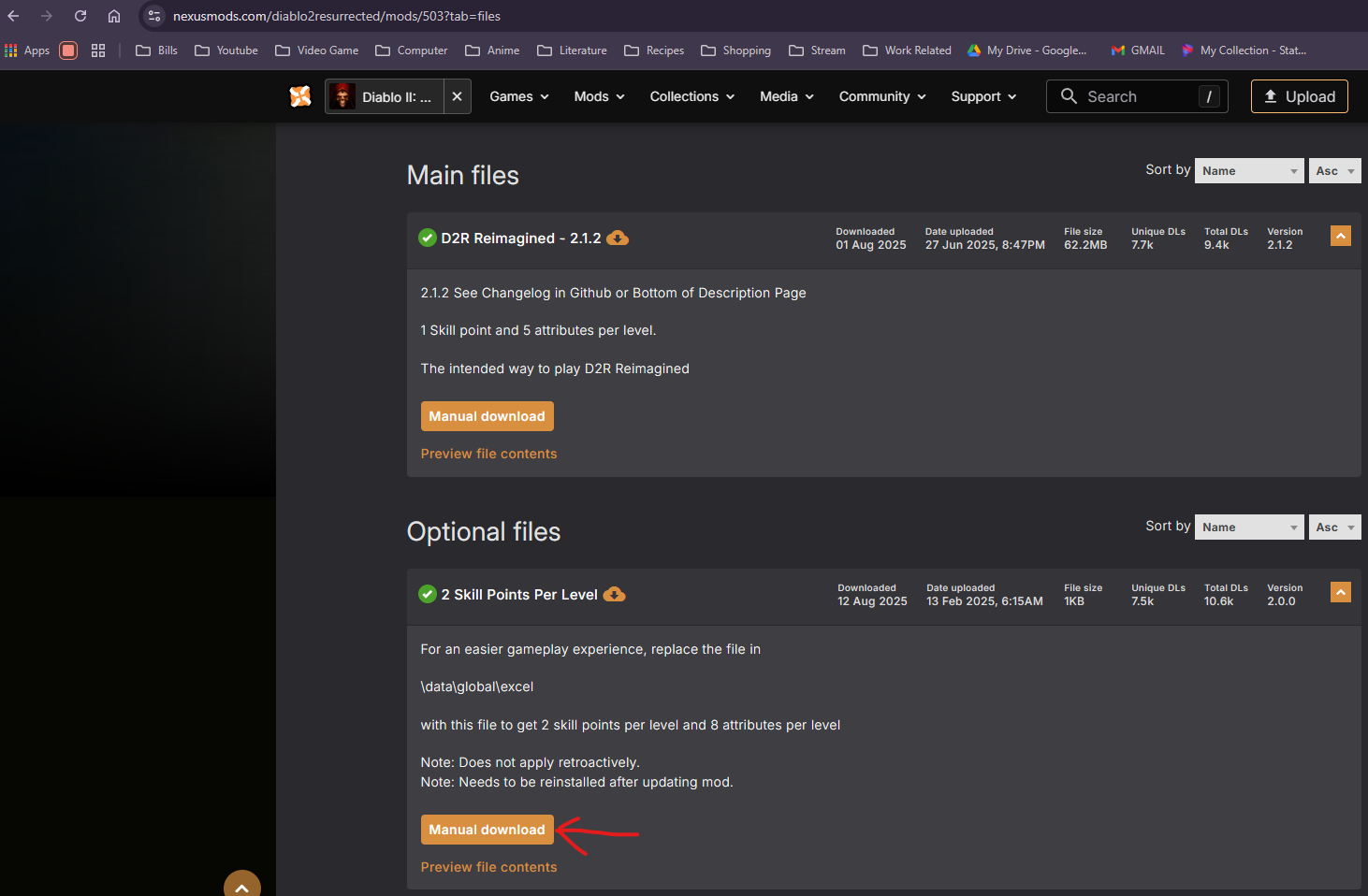The image size is (1368, 896).
Task: View site information icon in address bar
Action: point(154,16)
